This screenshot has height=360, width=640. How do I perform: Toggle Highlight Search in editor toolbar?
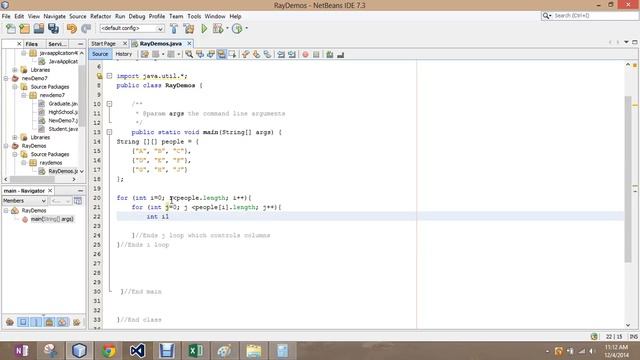221,54
